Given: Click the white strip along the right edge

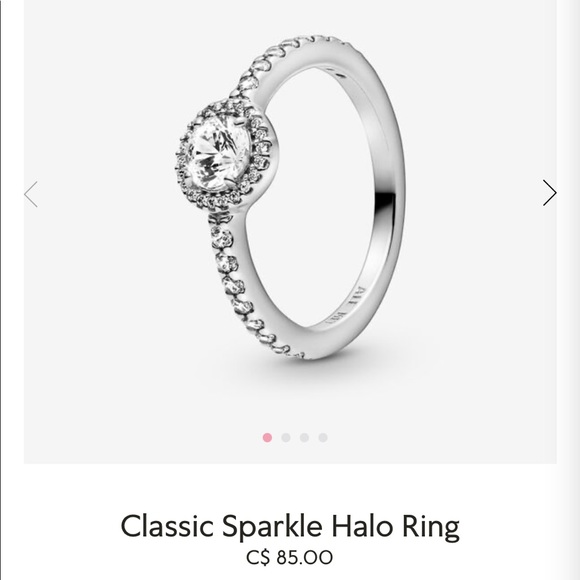Looking at the screenshot, I should pos(569,290).
